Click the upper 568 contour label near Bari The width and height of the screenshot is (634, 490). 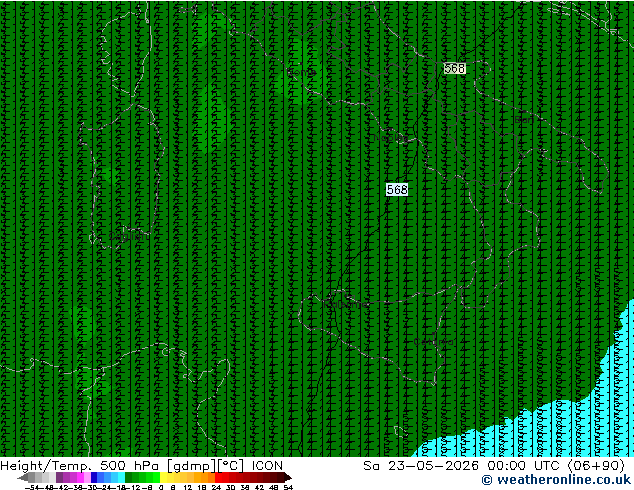click(454, 68)
